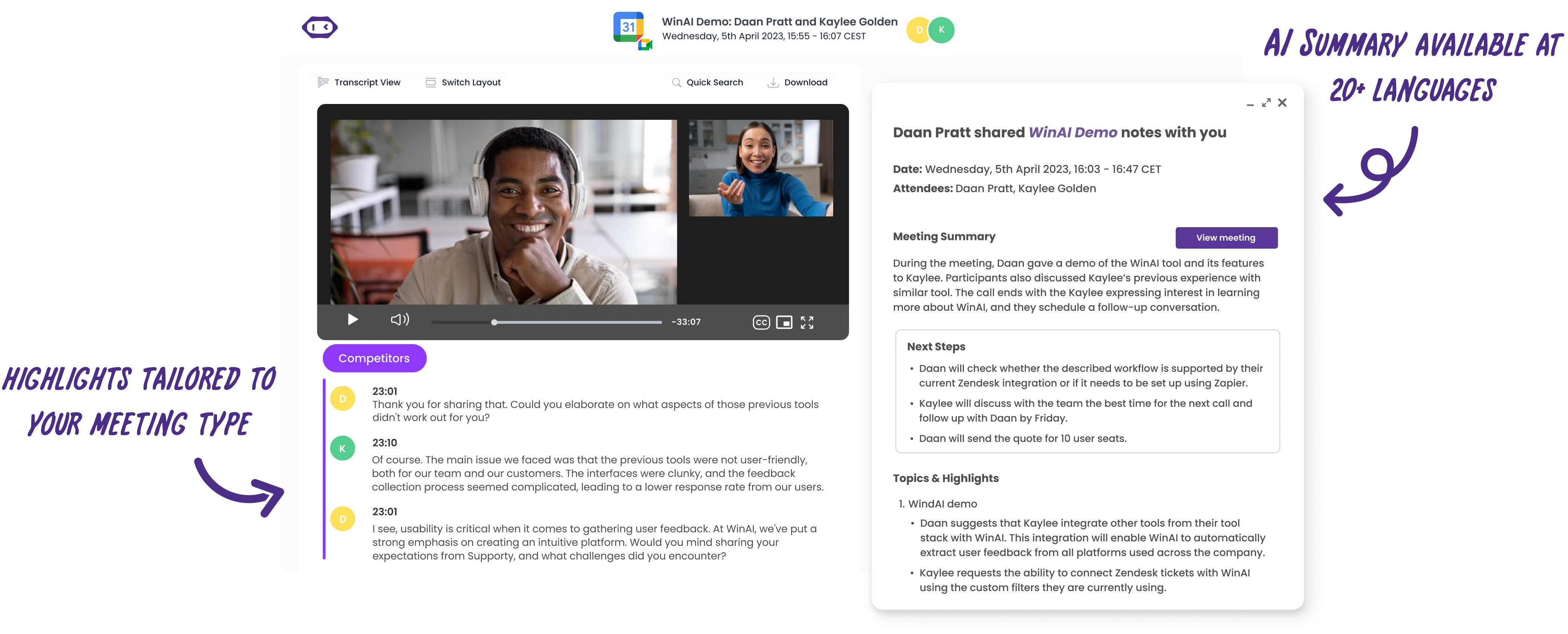The image size is (1568, 634).
Task: Click the remaining time -33:07
Action: pyautogui.click(x=686, y=322)
